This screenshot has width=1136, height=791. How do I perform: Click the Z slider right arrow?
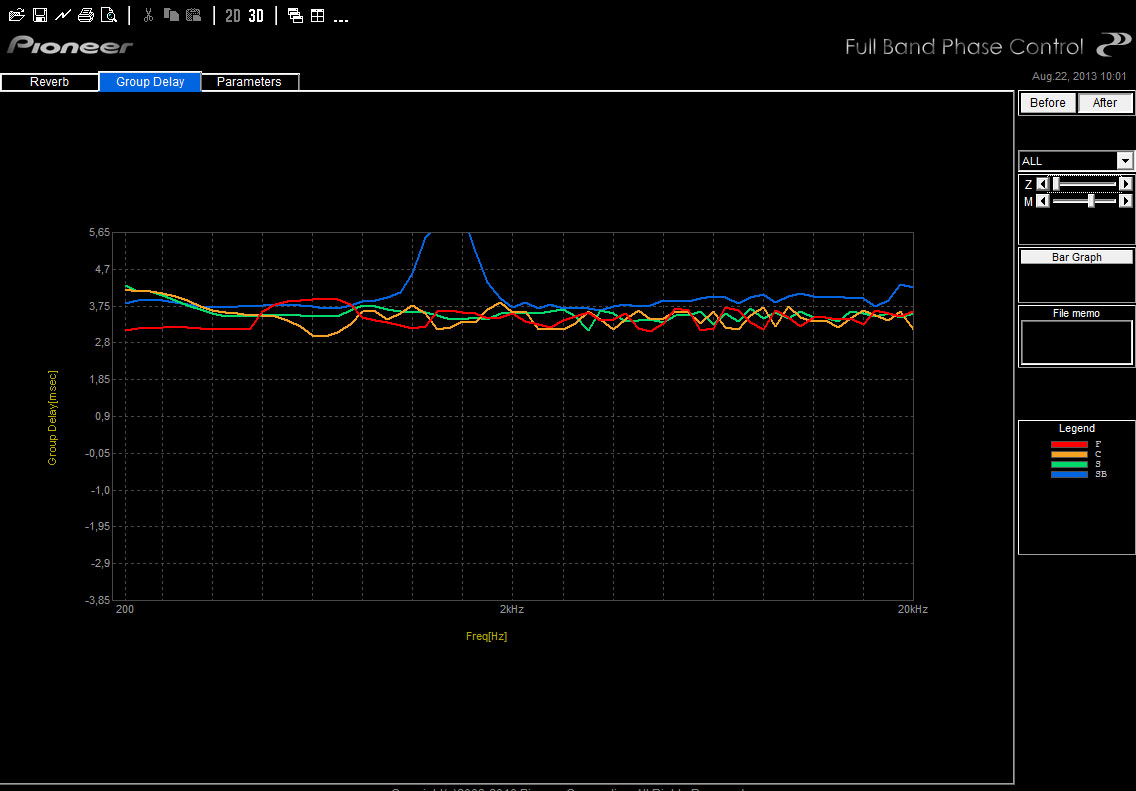coord(1126,184)
